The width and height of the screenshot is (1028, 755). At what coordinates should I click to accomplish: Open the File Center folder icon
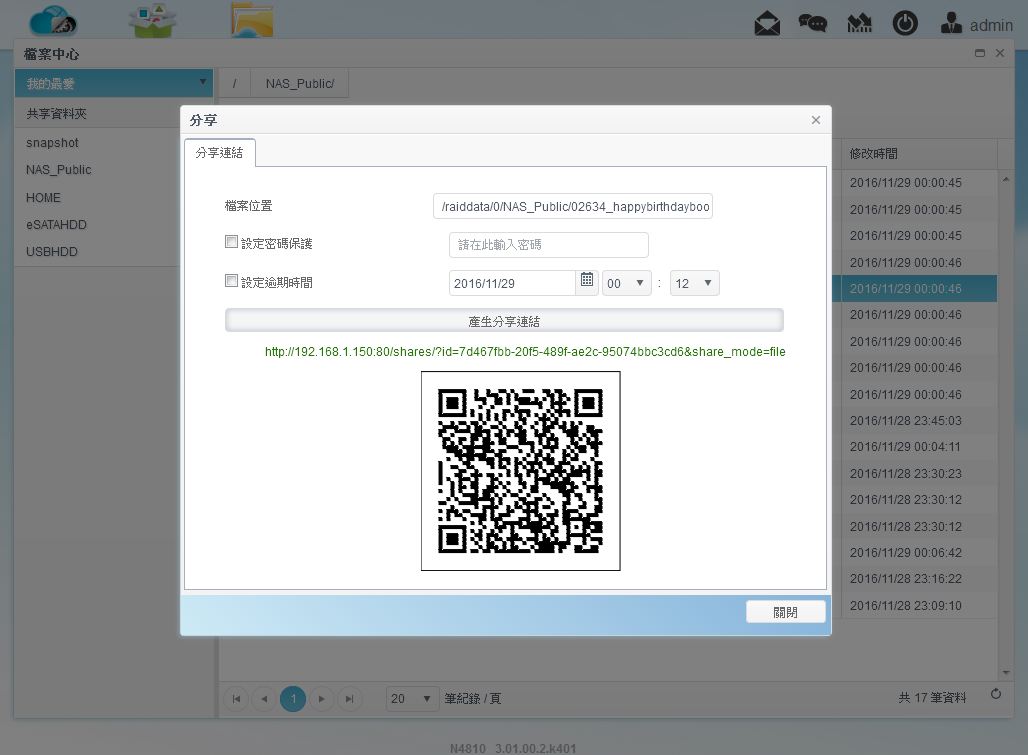pyautogui.click(x=252, y=20)
